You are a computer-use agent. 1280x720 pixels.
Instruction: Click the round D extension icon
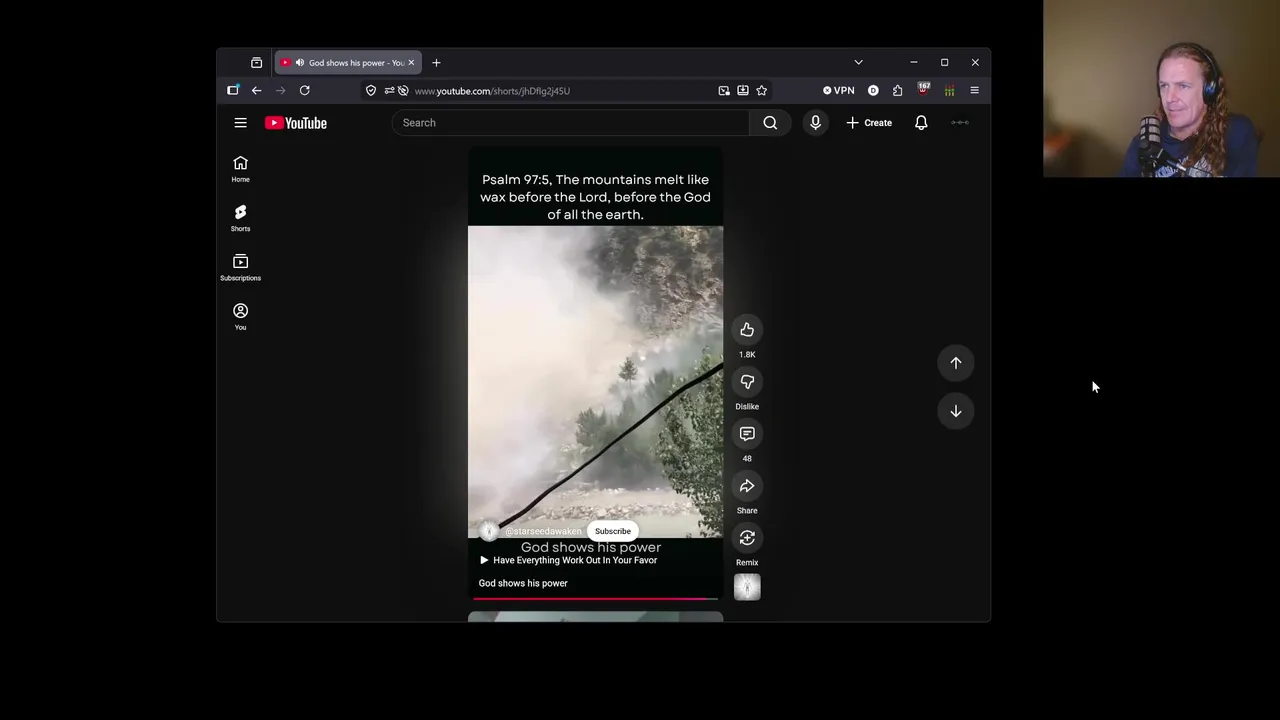coord(873,90)
